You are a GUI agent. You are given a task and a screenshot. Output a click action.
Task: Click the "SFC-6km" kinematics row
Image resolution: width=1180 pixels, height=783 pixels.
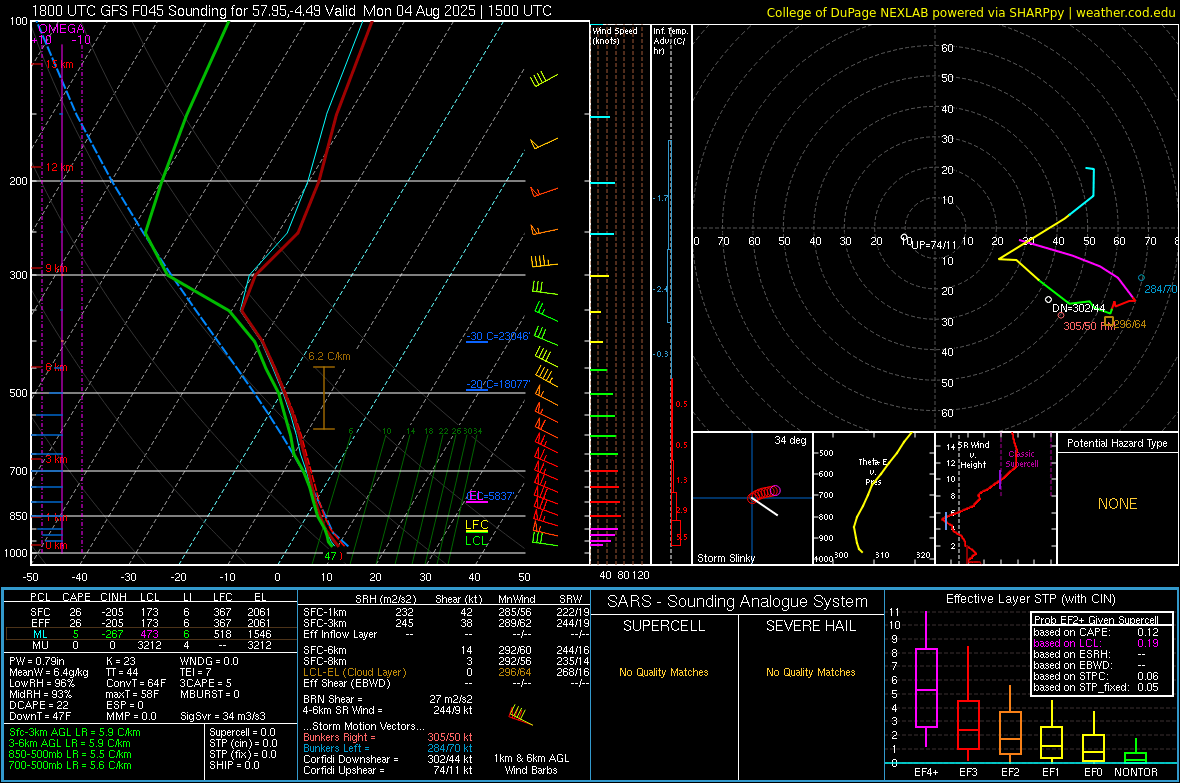[446, 650]
